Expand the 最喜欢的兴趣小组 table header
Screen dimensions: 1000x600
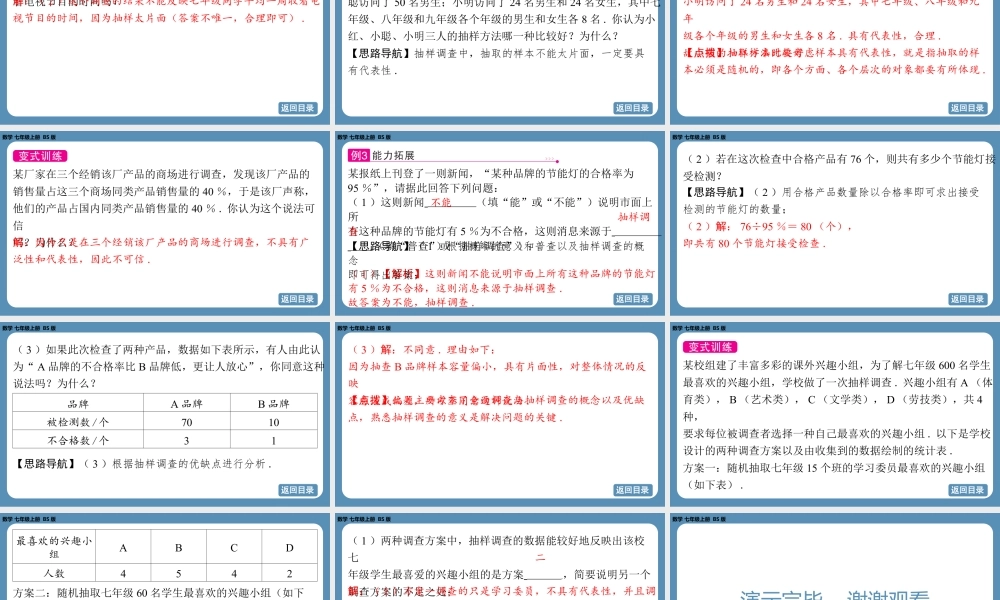click(55, 548)
